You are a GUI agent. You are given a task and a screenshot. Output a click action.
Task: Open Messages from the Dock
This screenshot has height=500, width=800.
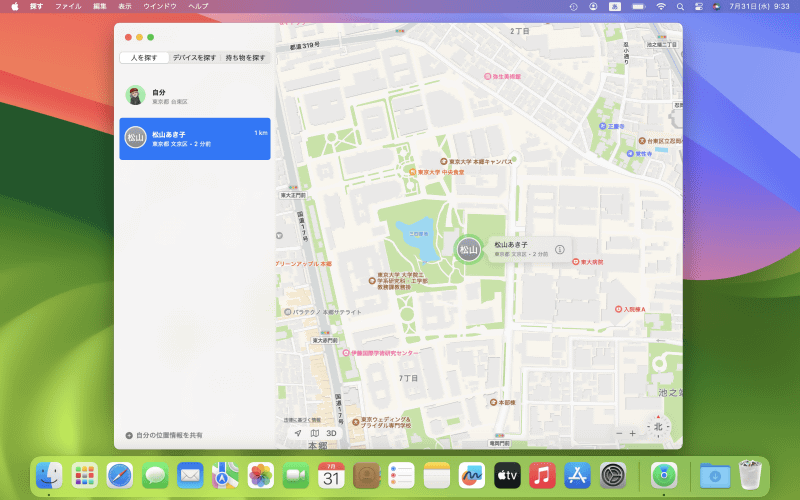[155, 476]
